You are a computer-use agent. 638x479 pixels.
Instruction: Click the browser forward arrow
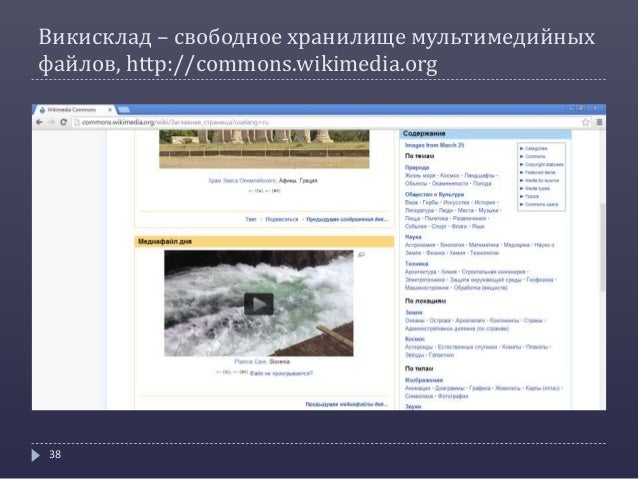pyautogui.click(x=51, y=122)
